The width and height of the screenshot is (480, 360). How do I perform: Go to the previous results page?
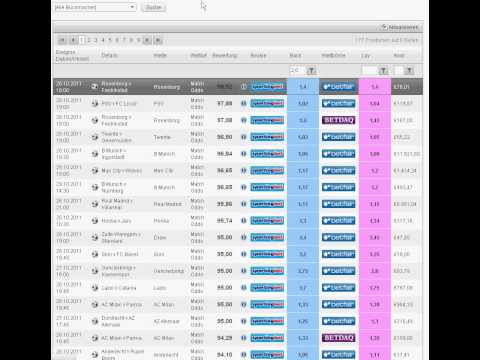73,40
